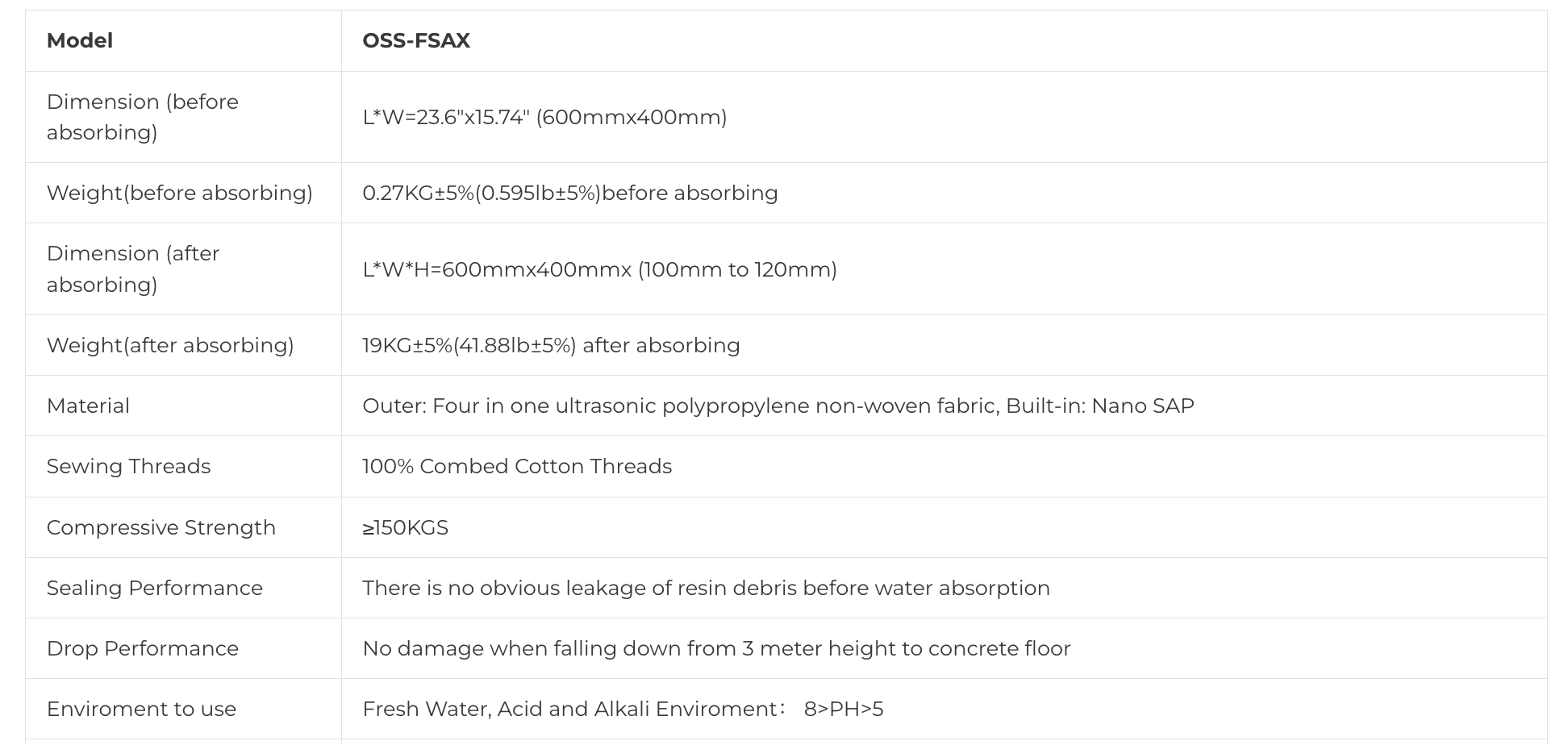Click the "Dimension (before absorbing)" row label
The image size is (1568, 745).
143,117
